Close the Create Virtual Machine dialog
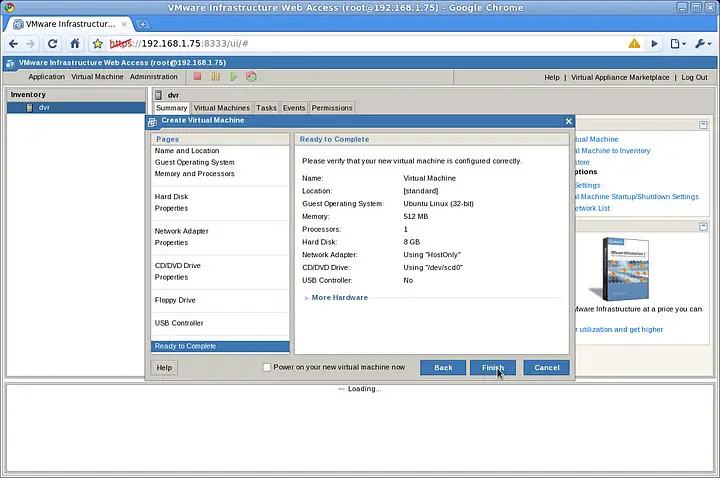Screen dimensions: 720x478 click(568, 121)
